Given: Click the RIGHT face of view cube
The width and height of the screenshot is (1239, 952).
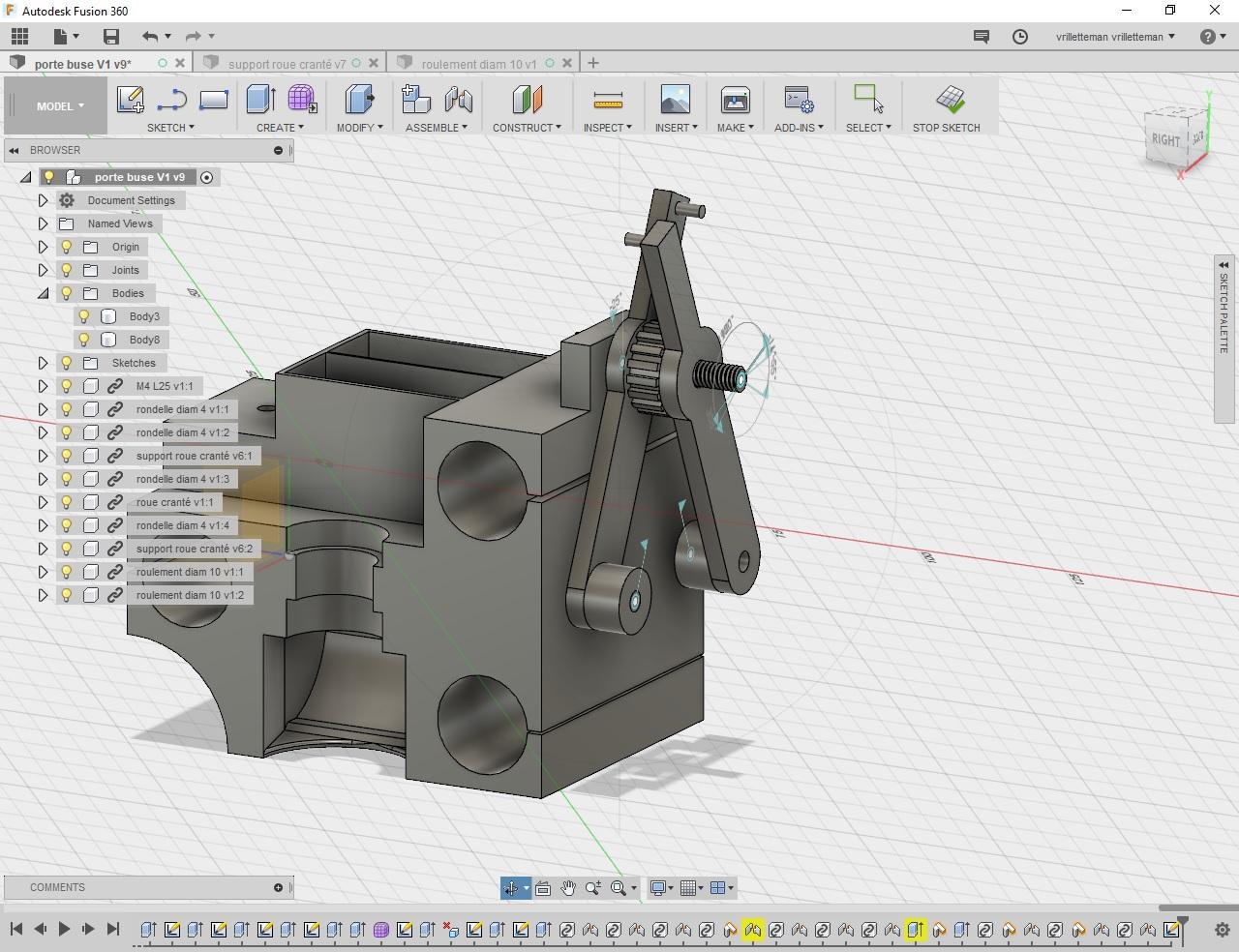Looking at the screenshot, I should [x=1164, y=139].
